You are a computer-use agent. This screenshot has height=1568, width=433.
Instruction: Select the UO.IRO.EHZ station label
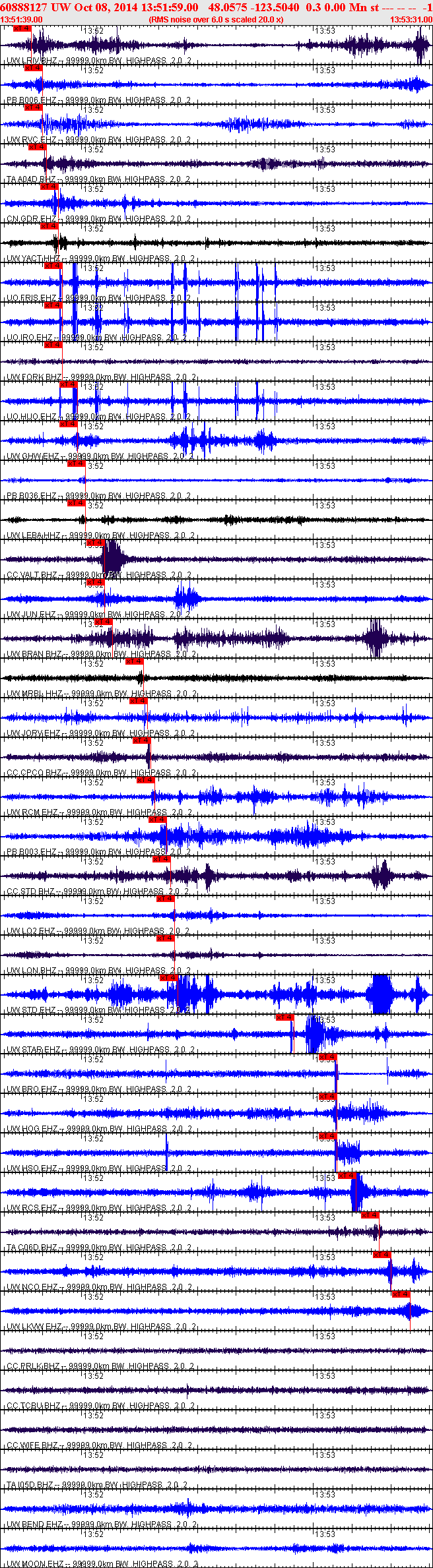coord(30,338)
